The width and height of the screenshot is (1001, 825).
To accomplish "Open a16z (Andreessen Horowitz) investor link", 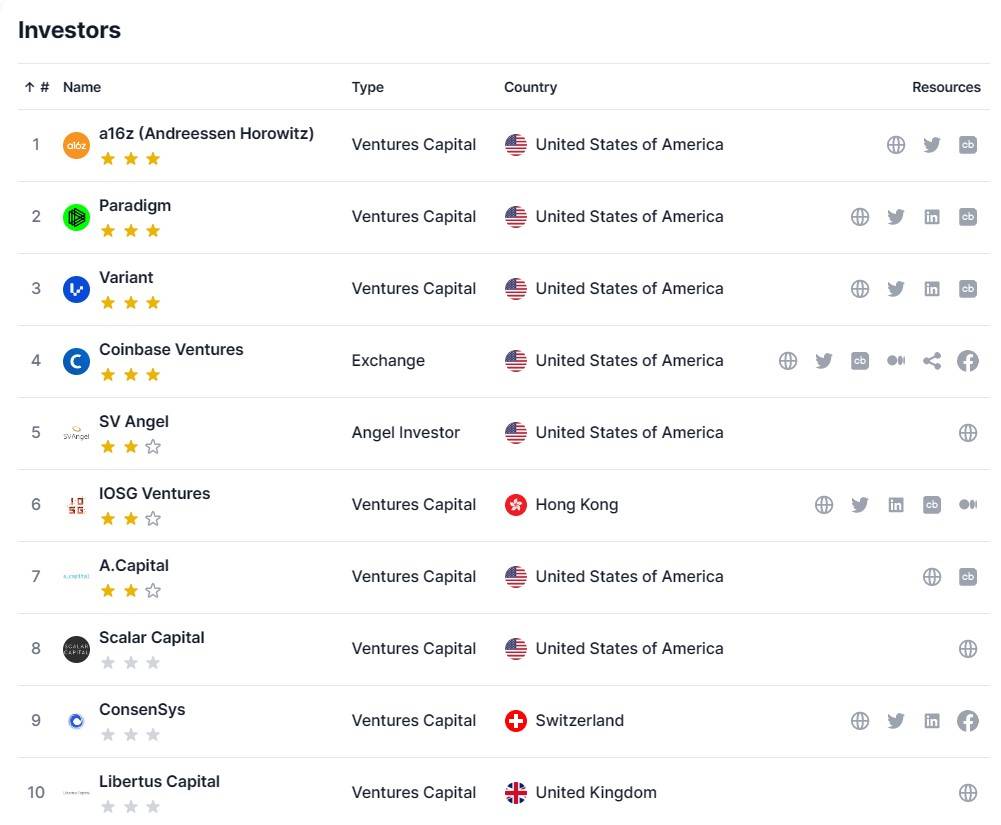I will (206, 133).
